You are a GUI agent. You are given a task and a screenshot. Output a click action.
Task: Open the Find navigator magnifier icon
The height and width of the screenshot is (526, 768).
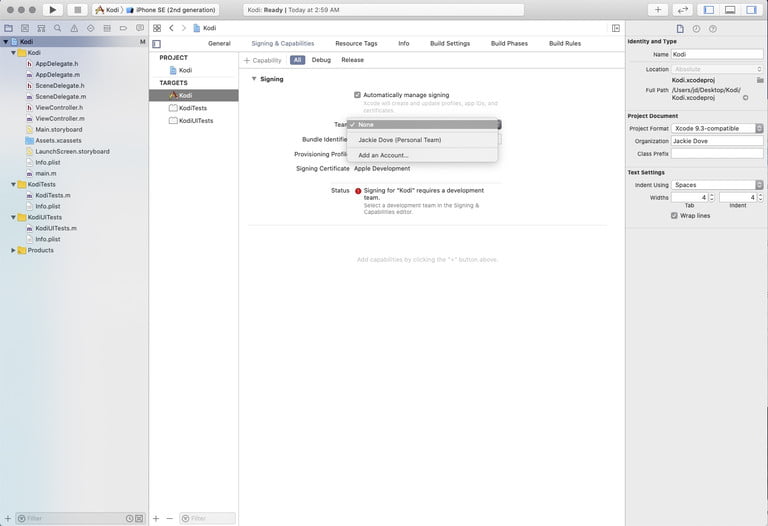(x=58, y=28)
